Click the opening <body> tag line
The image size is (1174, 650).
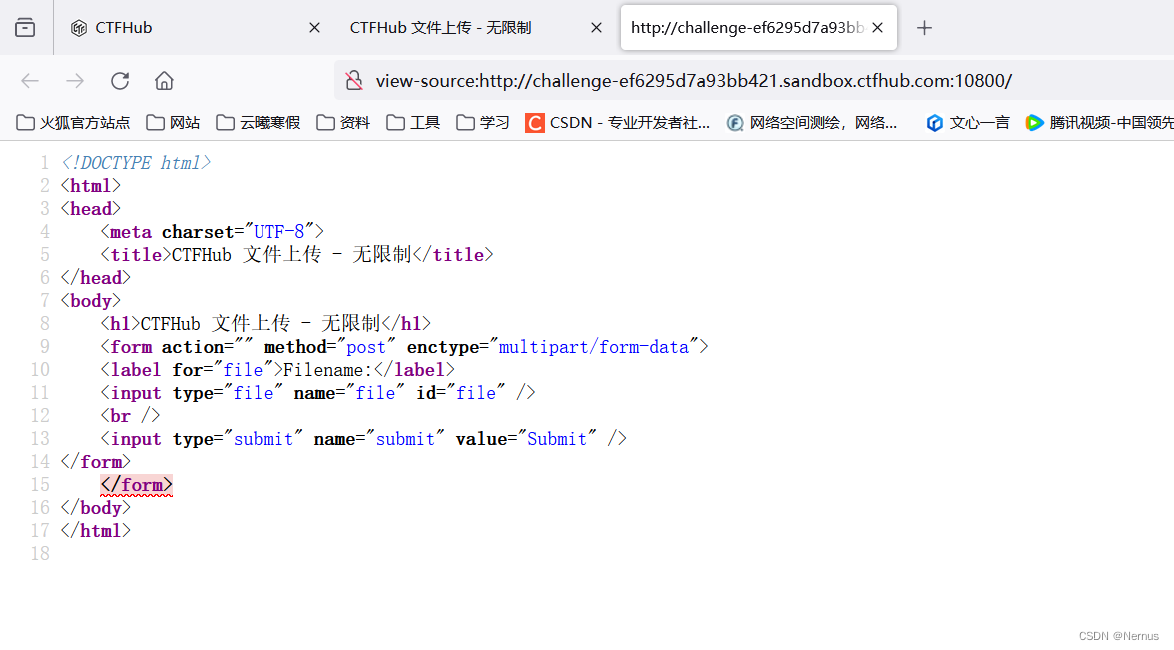coord(91,301)
